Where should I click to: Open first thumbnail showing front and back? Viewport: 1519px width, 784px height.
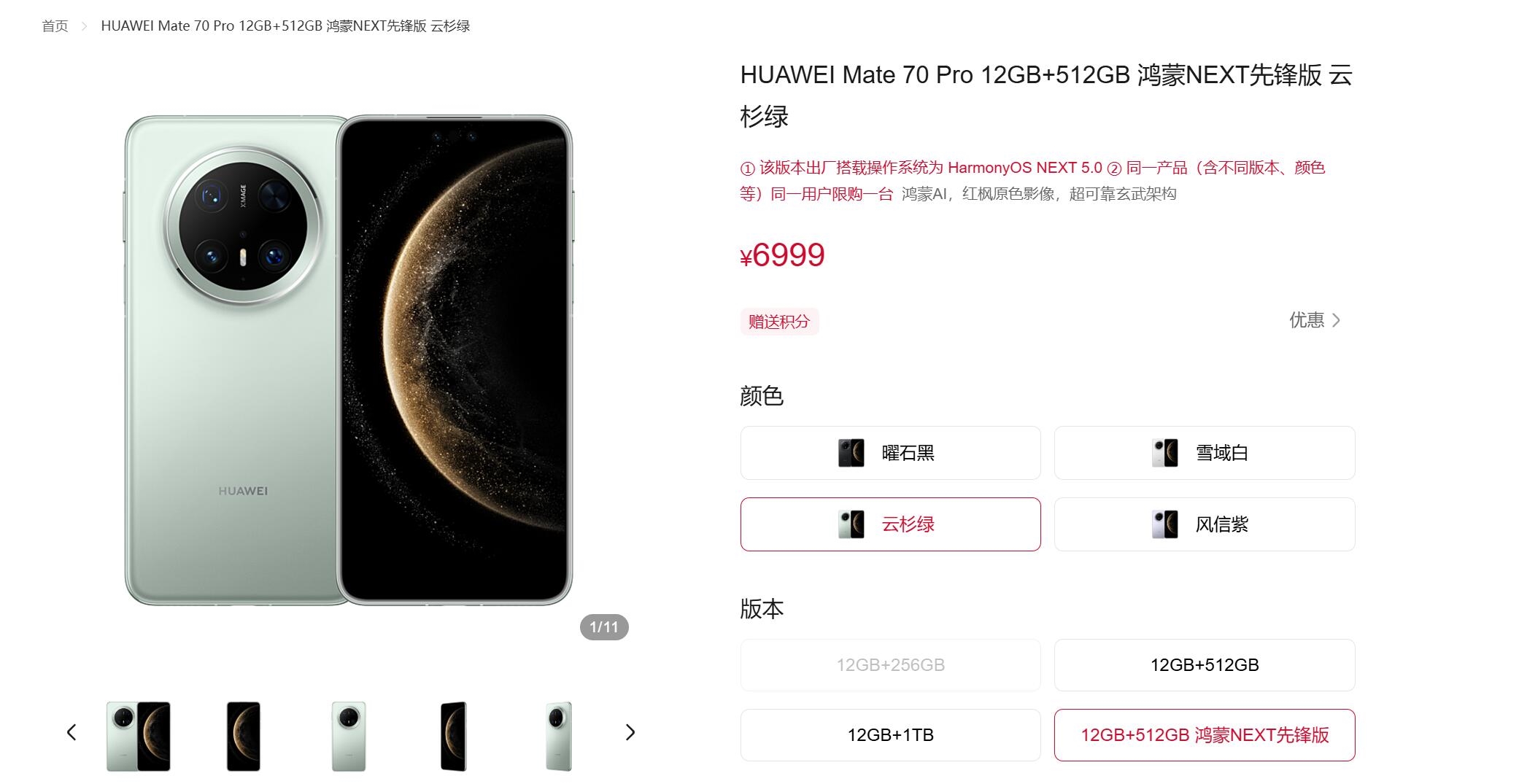click(x=139, y=737)
